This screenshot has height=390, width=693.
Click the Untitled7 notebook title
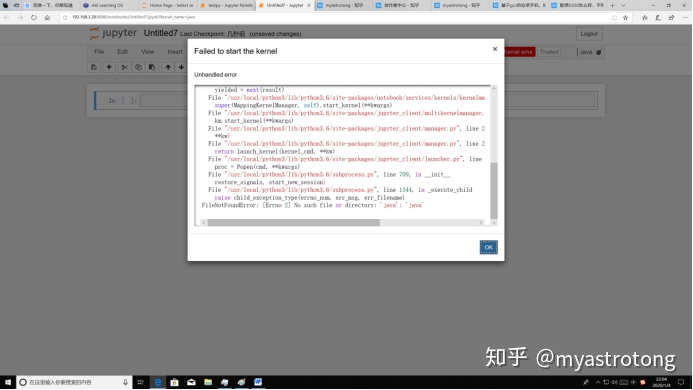click(x=160, y=33)
